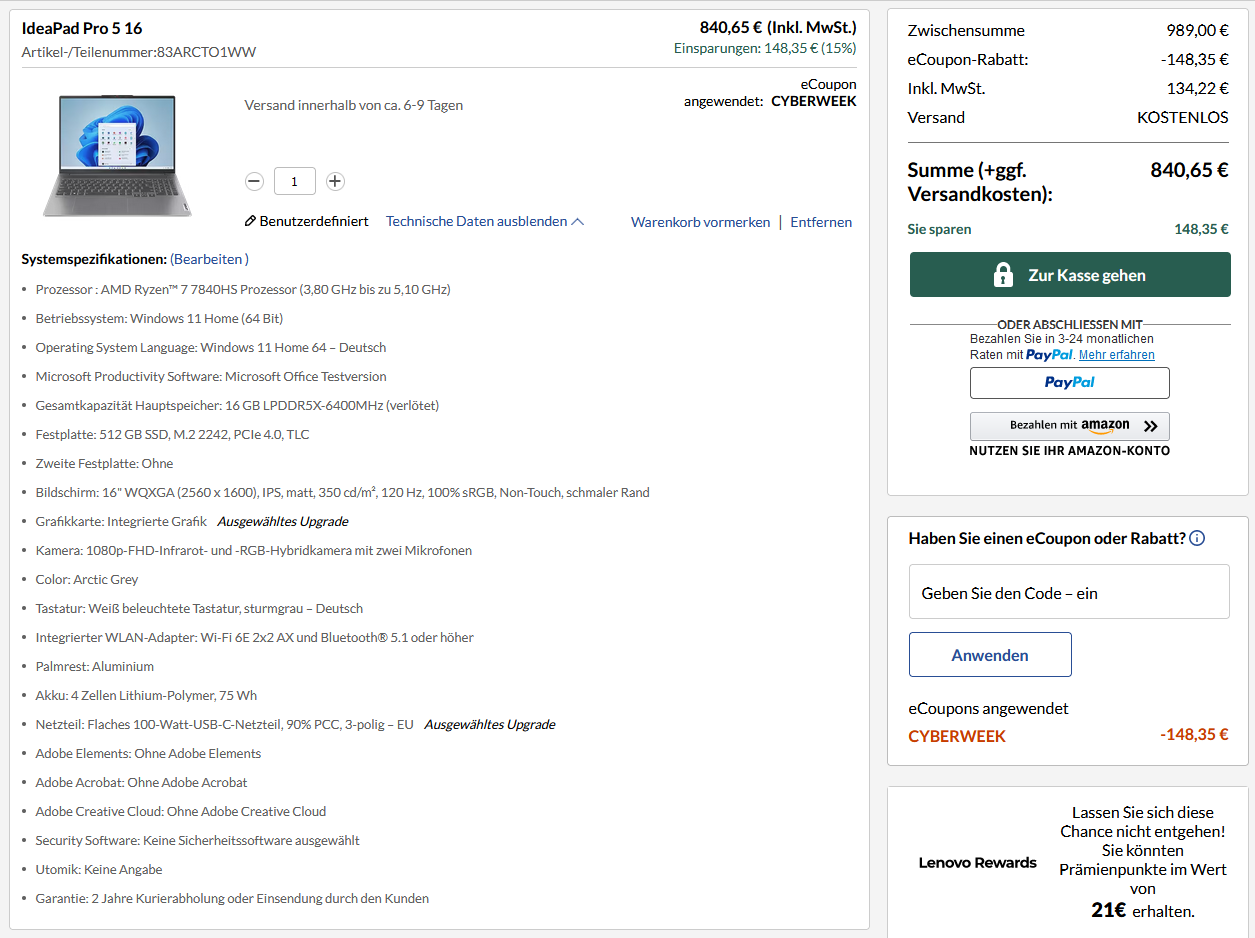
Task: Click Ausgewähltes Upgrade next to Netzteil
Action: point(490,724)
